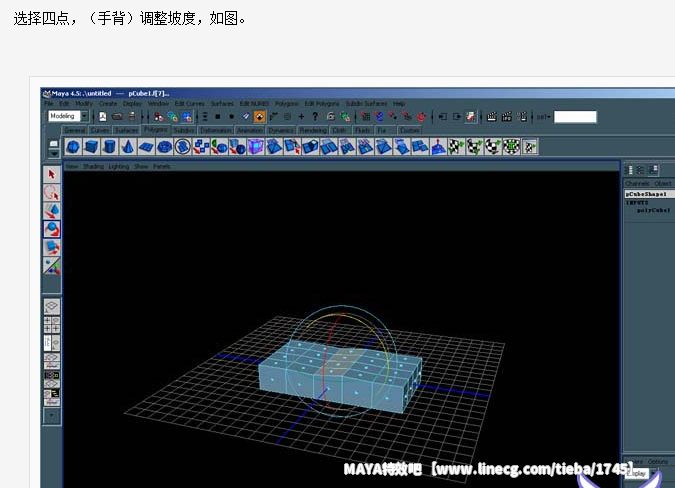
Task: Switch to the Rendering shelf tab
Action: tap(313, 130)
